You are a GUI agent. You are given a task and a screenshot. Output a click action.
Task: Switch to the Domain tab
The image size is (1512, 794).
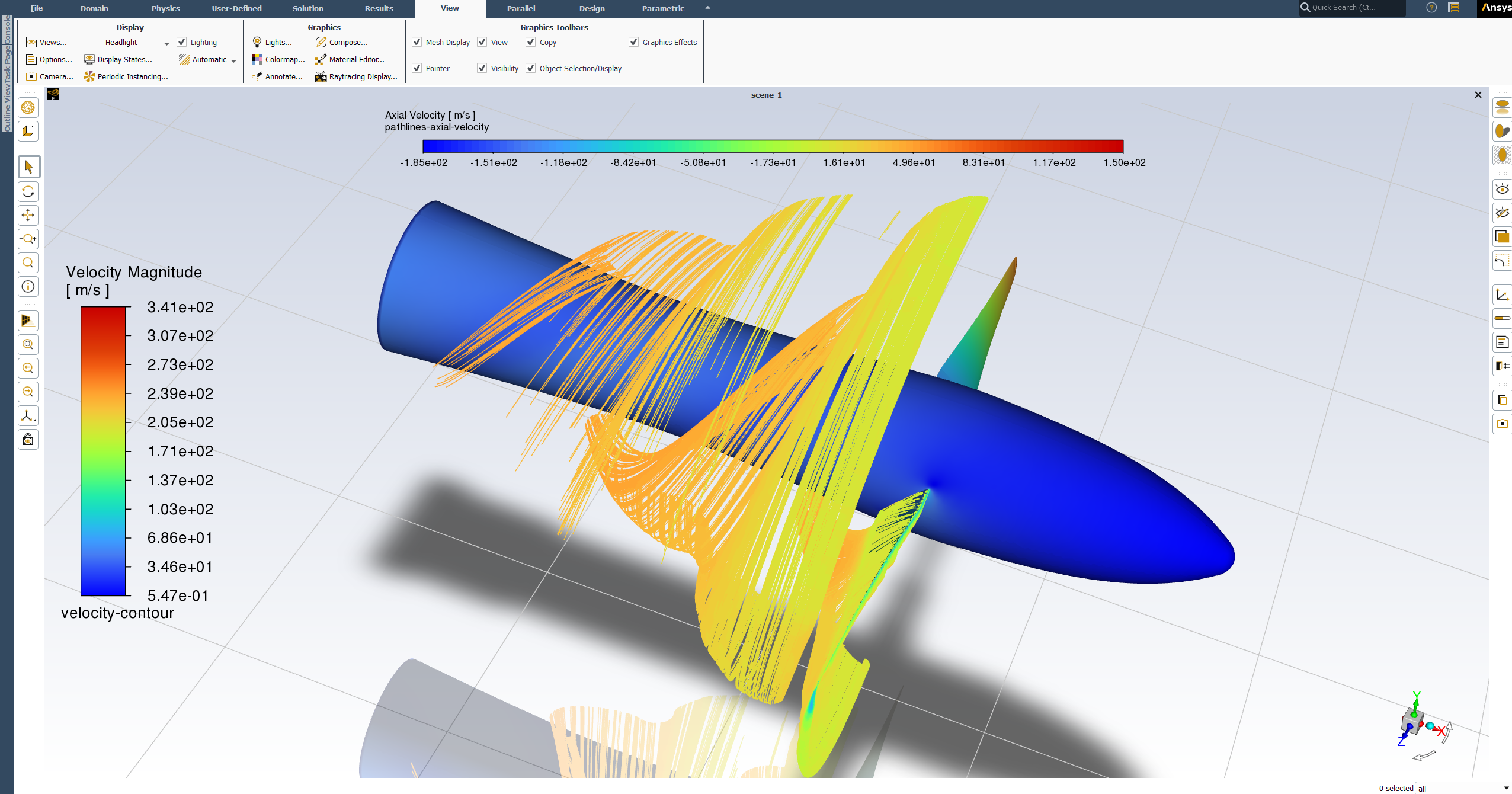click(x=94, y=8)
